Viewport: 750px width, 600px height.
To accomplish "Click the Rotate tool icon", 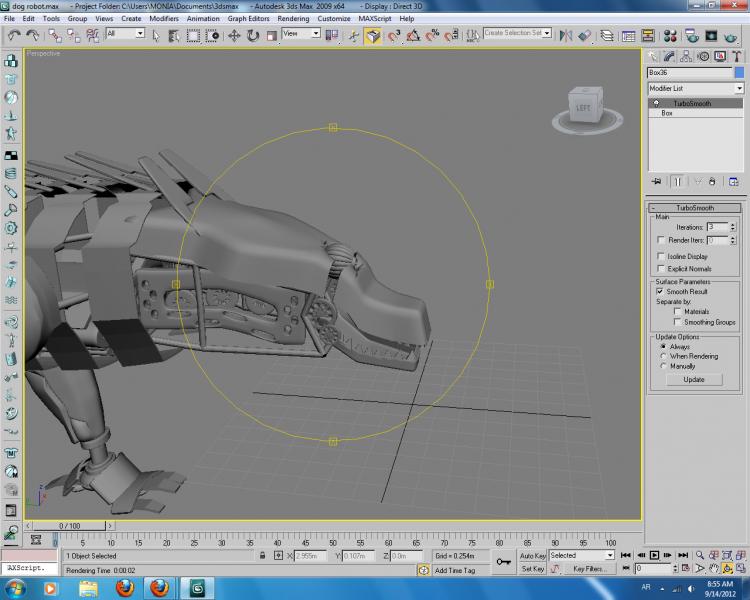I will pos(252,35).
